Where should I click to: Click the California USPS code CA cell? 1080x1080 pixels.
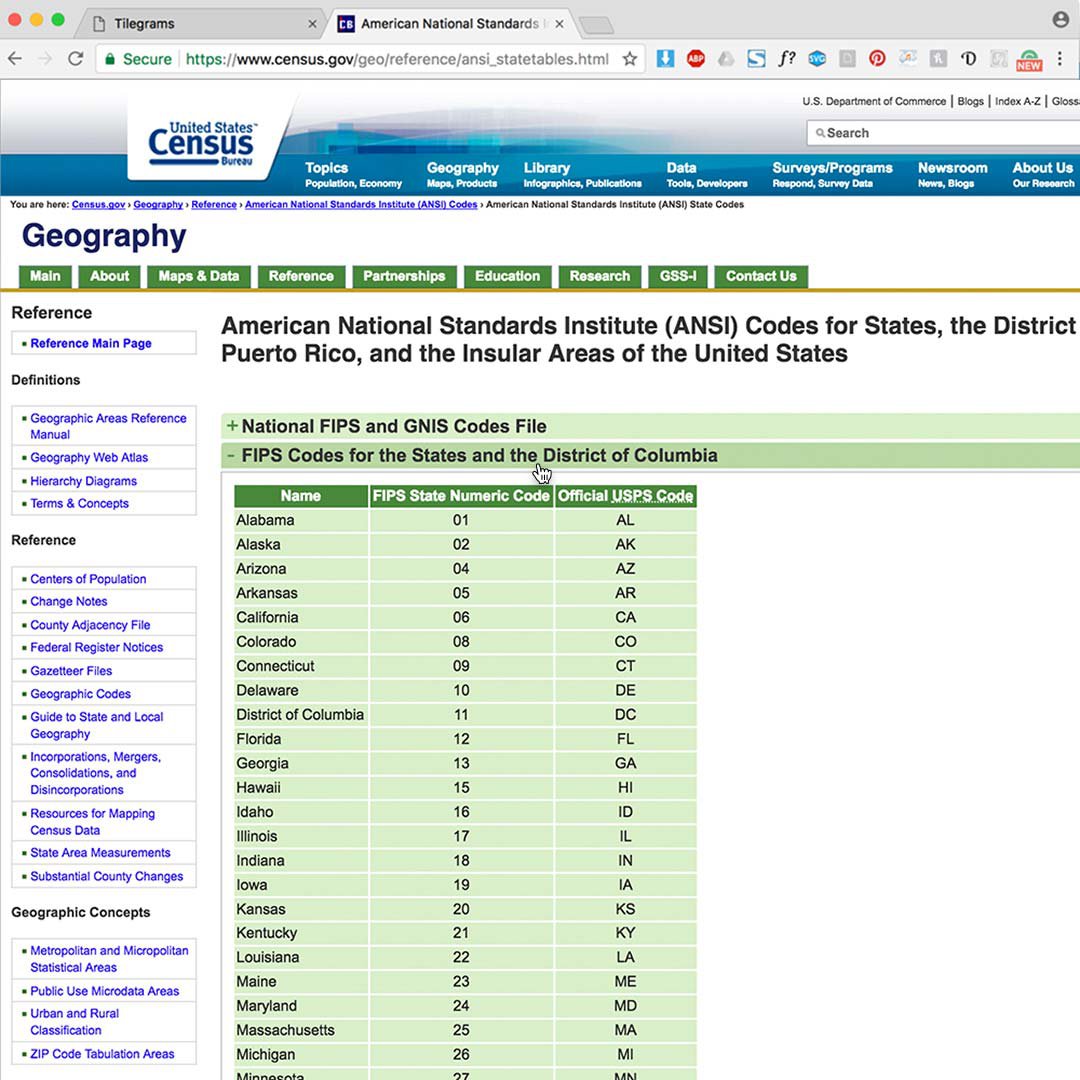pyautogui.click(x=625, y=618)
